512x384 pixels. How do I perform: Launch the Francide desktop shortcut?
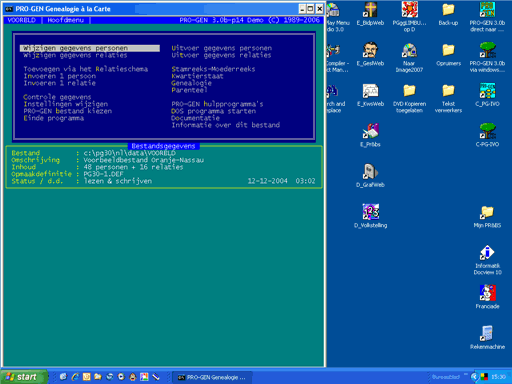point(487,297)
